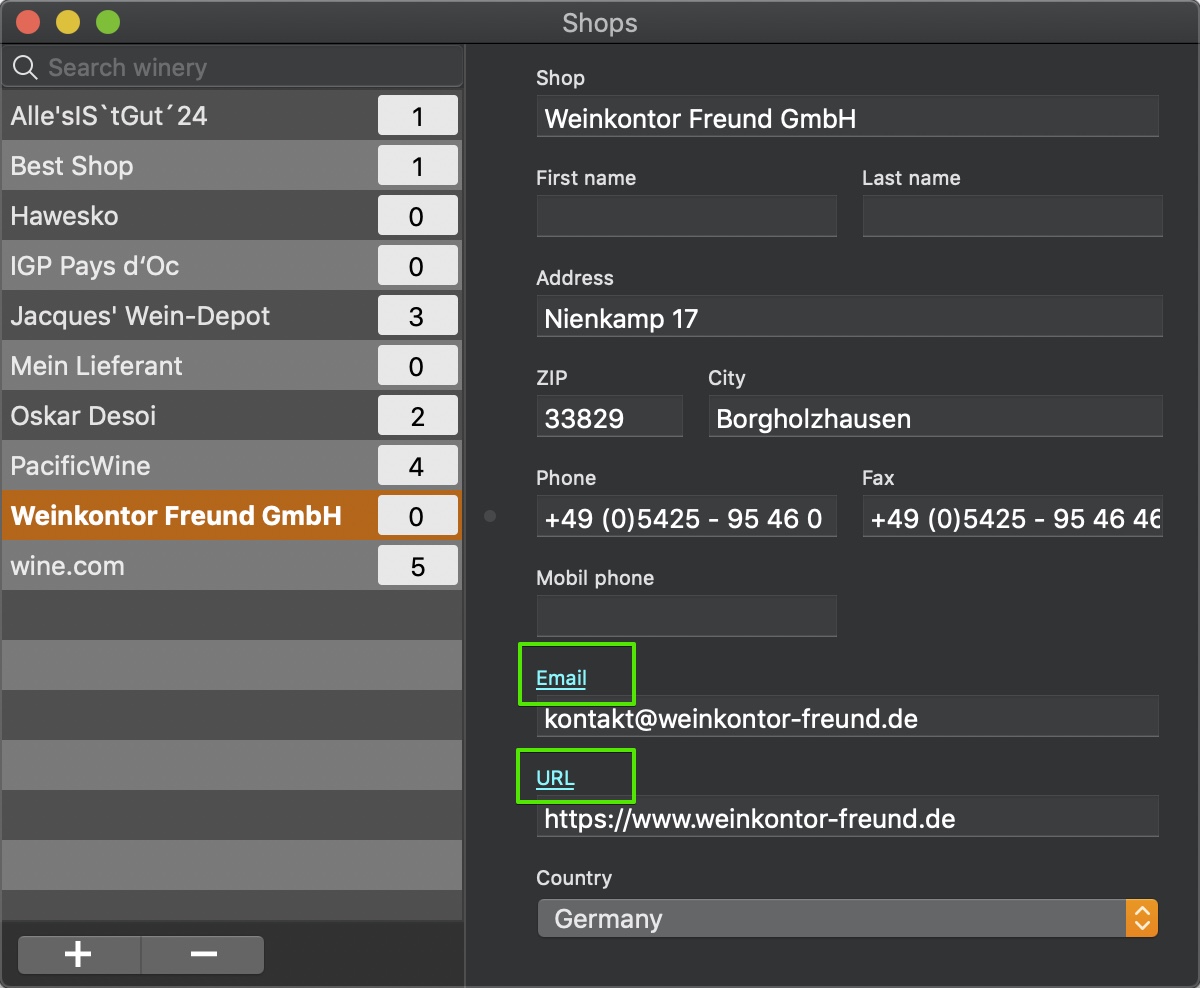Click the Phone number field
Screen dimensions: 1200x988
point(686,517)
